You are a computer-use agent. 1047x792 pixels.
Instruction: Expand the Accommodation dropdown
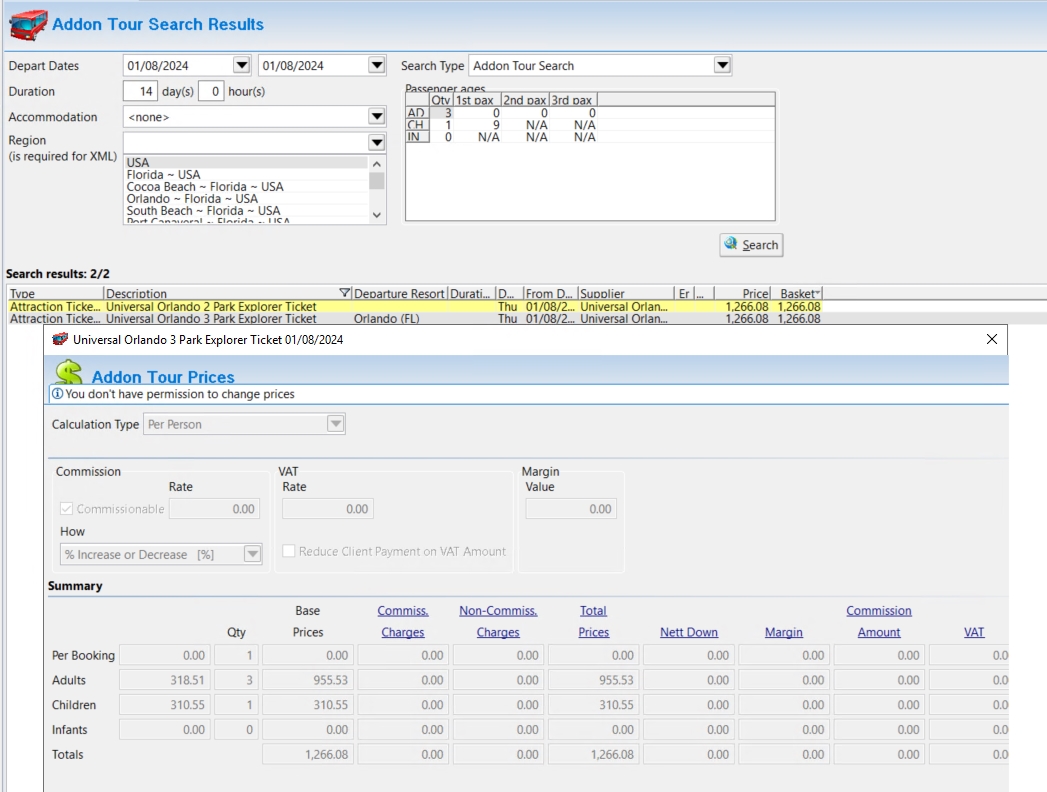376,117
